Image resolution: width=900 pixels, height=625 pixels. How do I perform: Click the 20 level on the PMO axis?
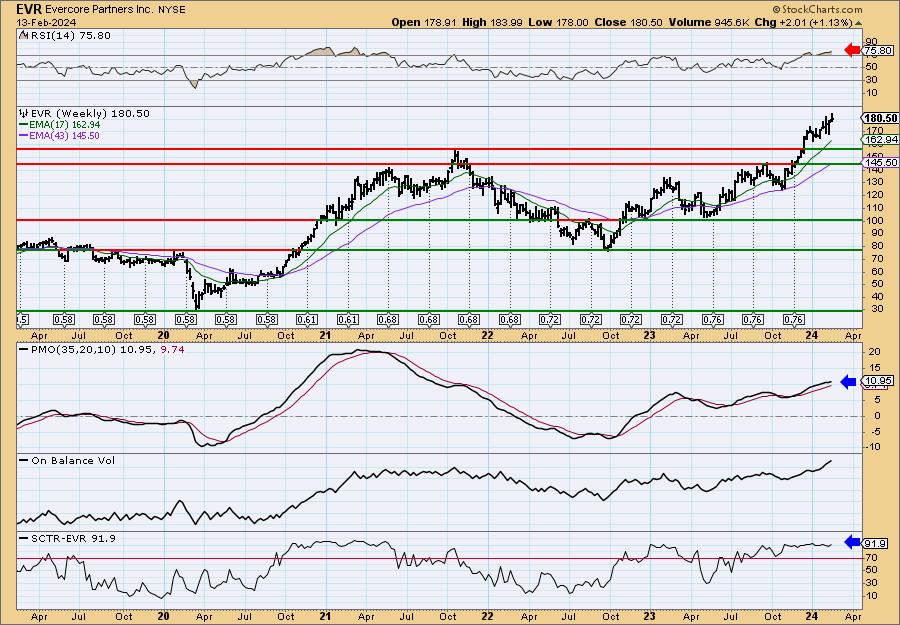click(872, 351)
